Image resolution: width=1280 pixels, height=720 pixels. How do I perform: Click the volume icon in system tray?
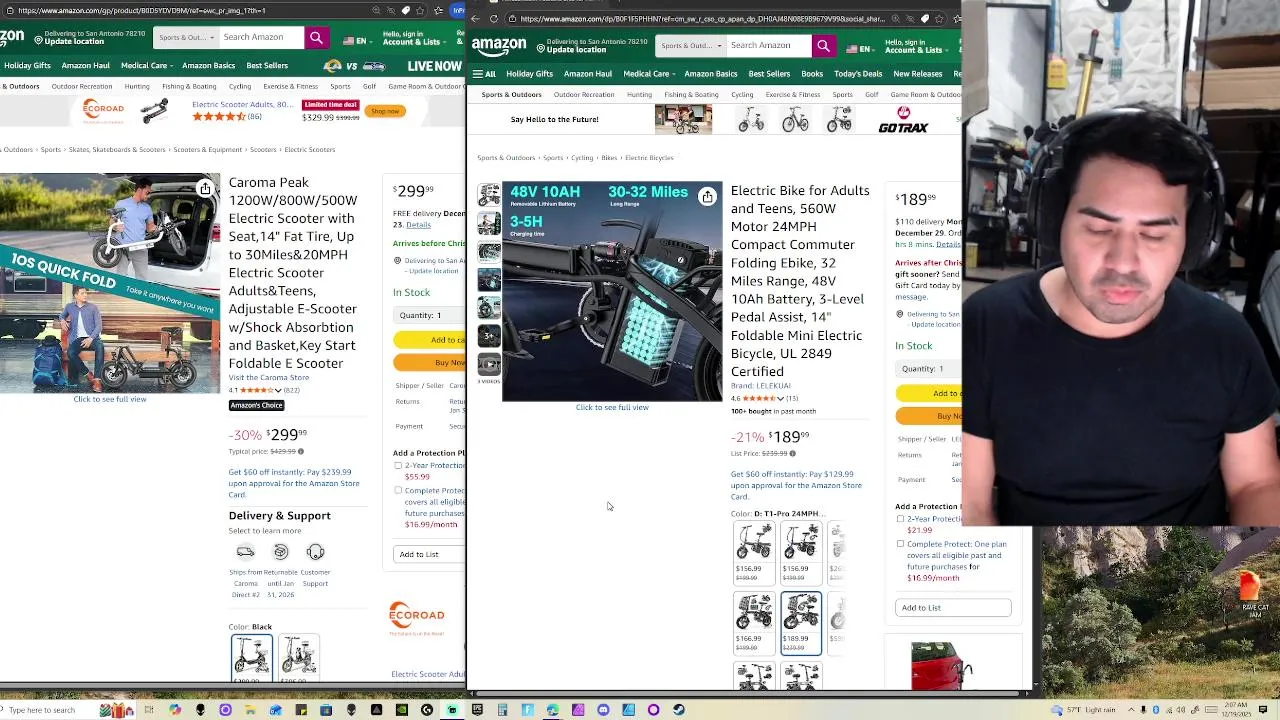(x=1181, y=710)
